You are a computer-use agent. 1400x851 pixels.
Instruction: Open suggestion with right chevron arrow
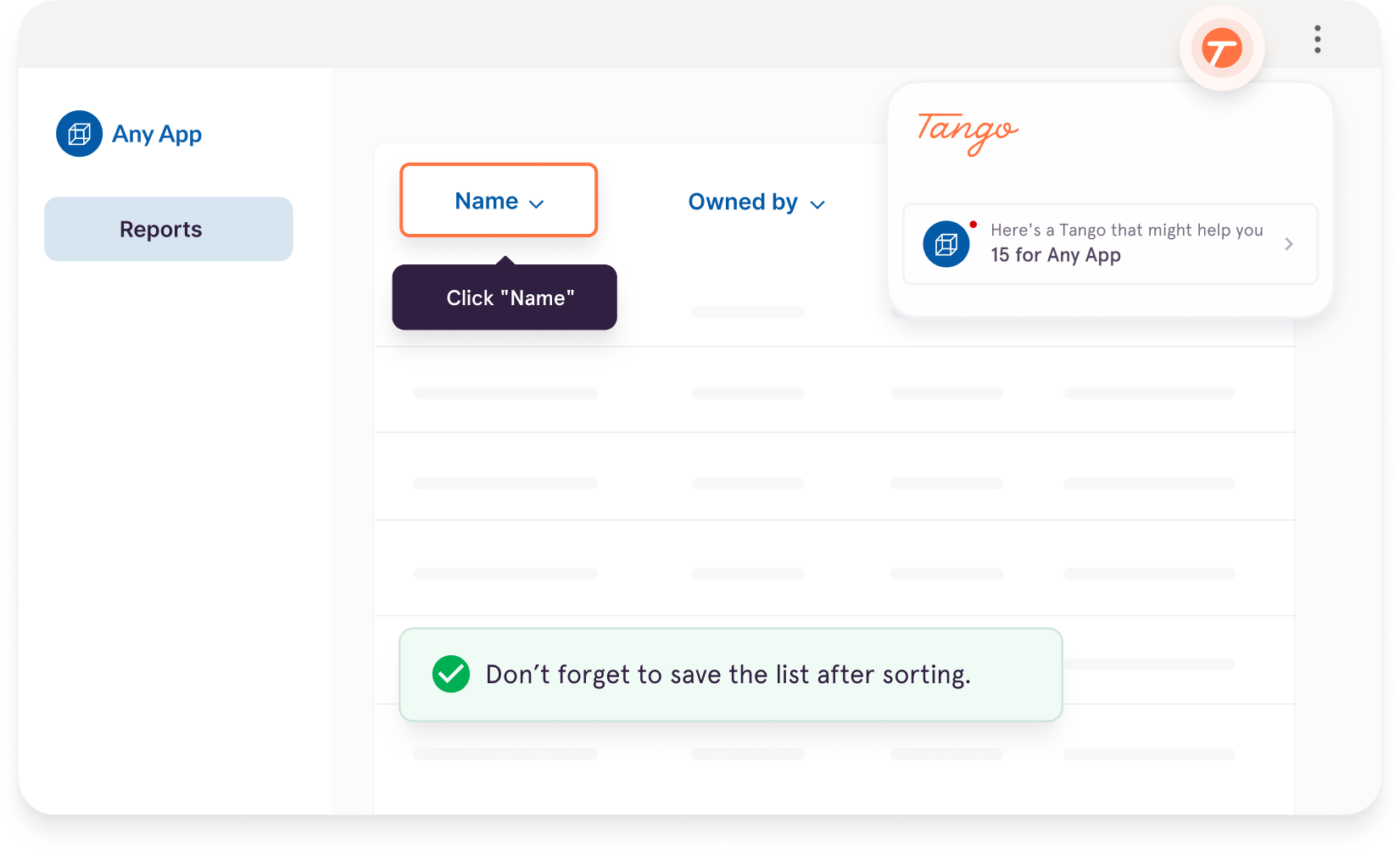[x=1289, y=244]
